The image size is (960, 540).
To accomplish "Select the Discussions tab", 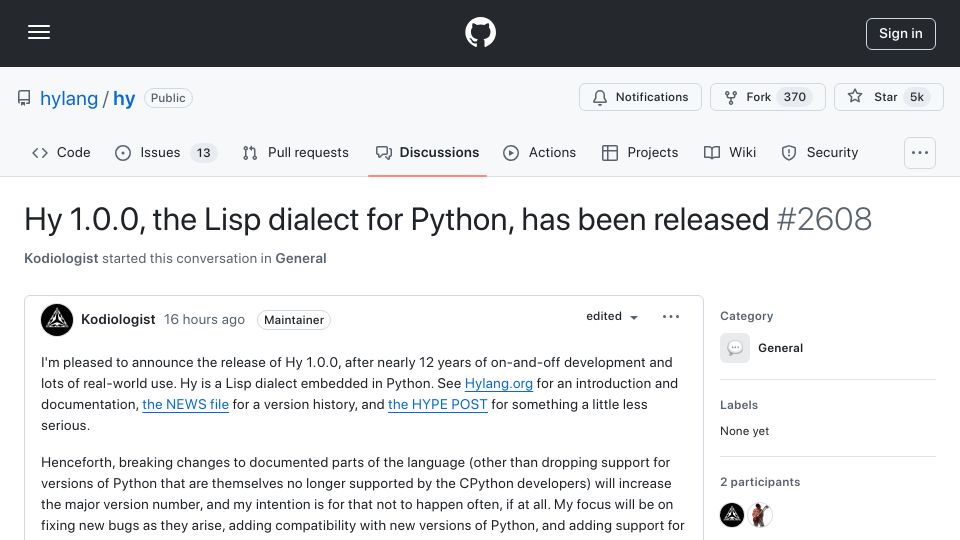I will 427,152.
